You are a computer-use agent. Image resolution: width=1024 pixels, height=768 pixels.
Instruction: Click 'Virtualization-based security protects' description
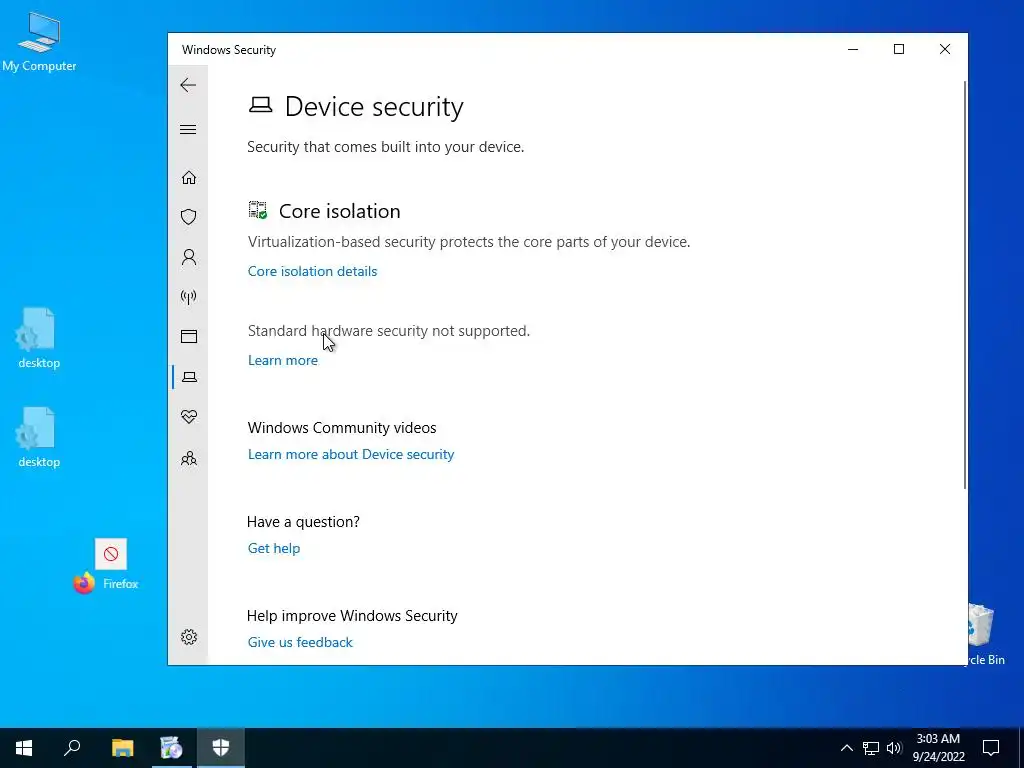click(x=468, y=242)
